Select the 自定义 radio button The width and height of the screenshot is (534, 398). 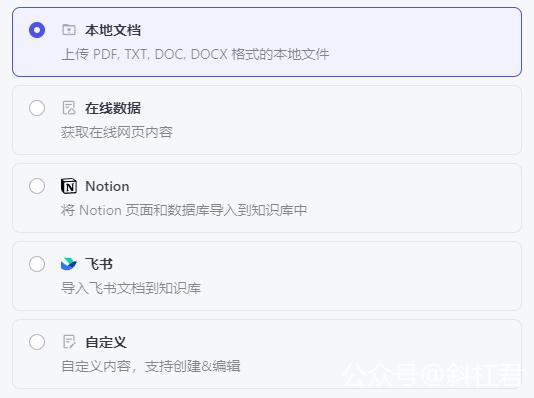tap(37, 342)
